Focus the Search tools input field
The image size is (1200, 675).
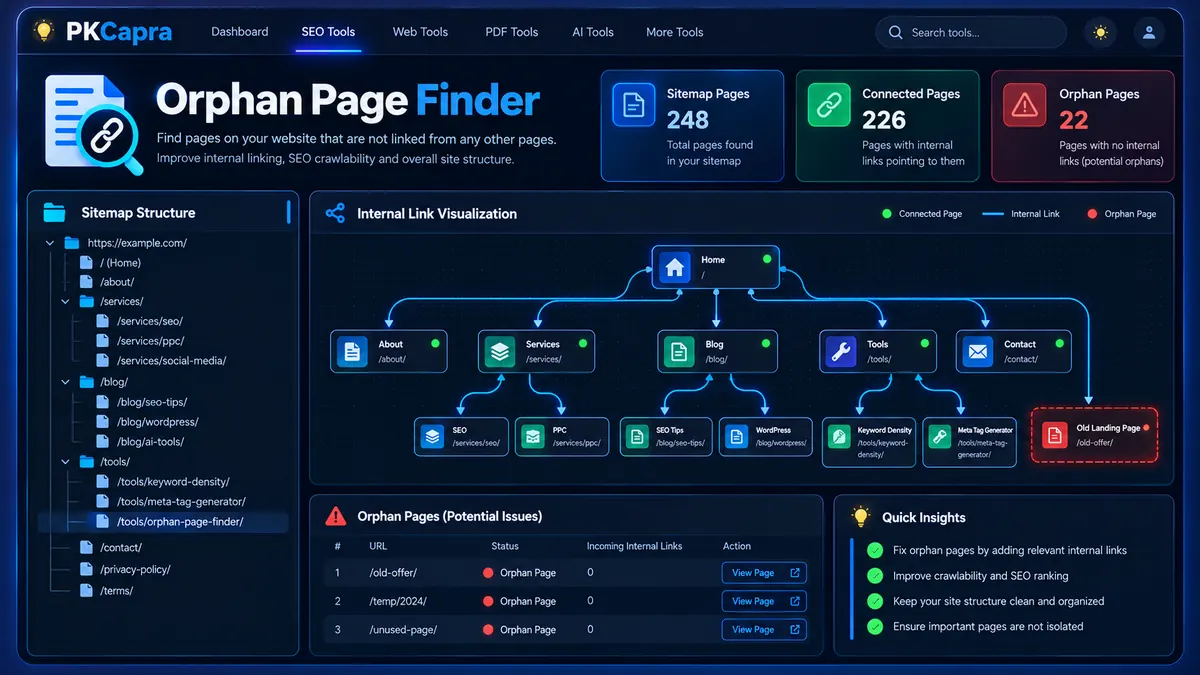[x=971, y=32]
